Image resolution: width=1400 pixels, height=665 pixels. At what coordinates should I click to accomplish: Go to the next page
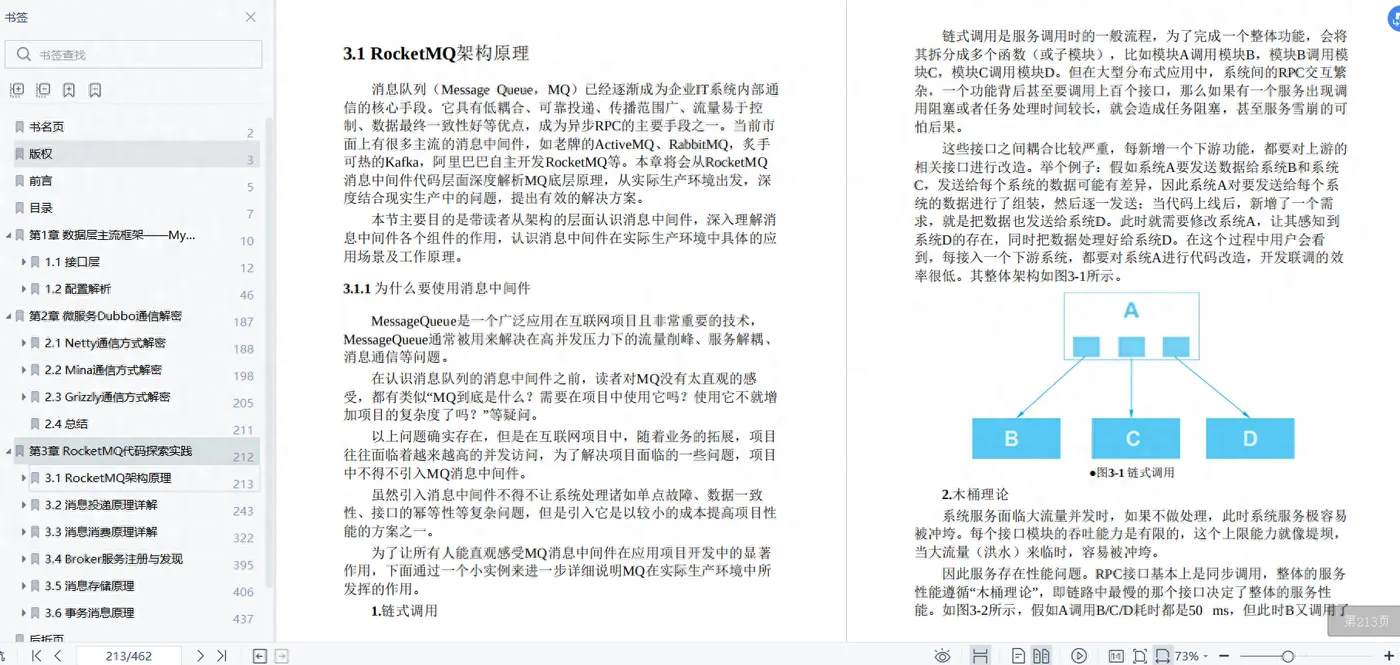pyautogui.click(x=200, y=656)
